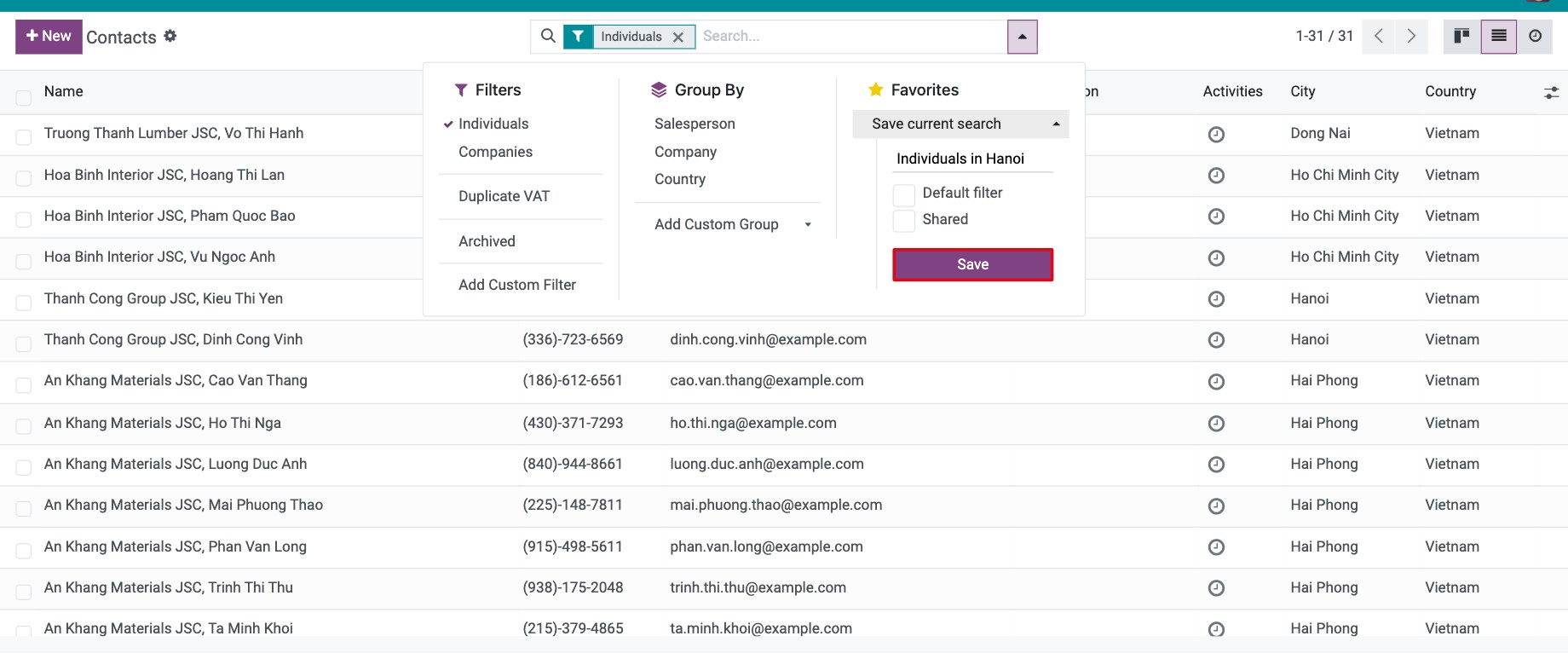1568x653 pixels.
Task: Collapse the search options dropdown toggle
Action: click(x=1022, y=37)
